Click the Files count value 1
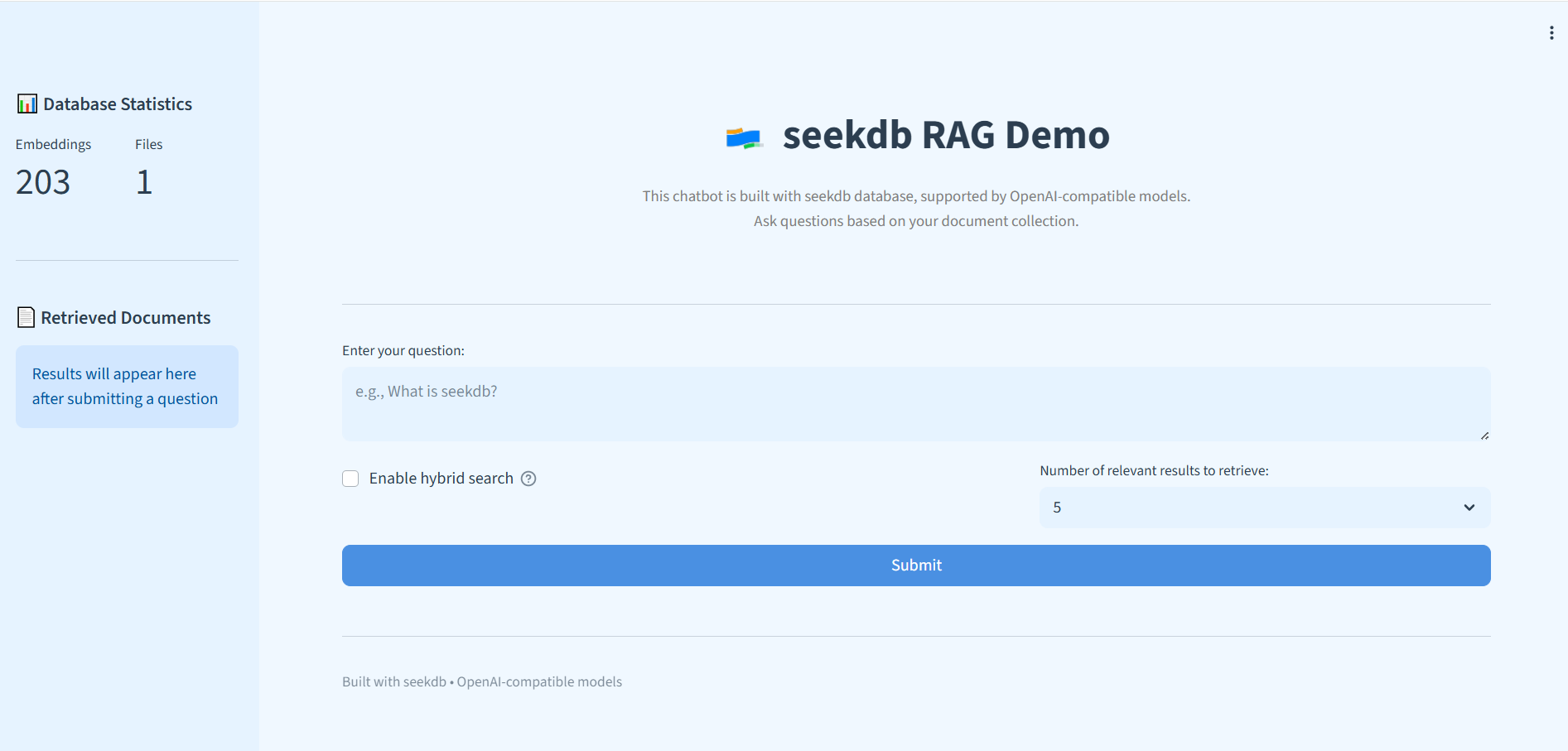 pos(144,182)
